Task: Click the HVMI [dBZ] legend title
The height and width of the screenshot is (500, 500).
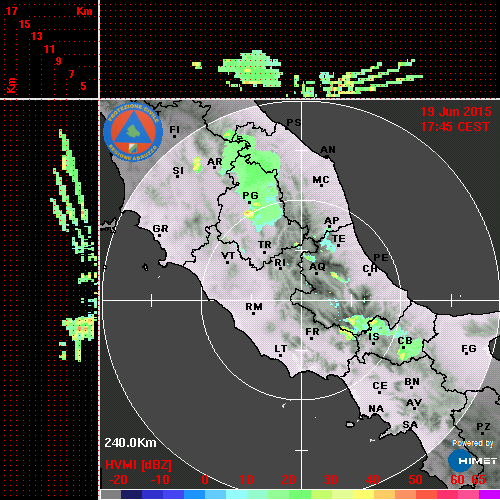Action: coord(138,465)
